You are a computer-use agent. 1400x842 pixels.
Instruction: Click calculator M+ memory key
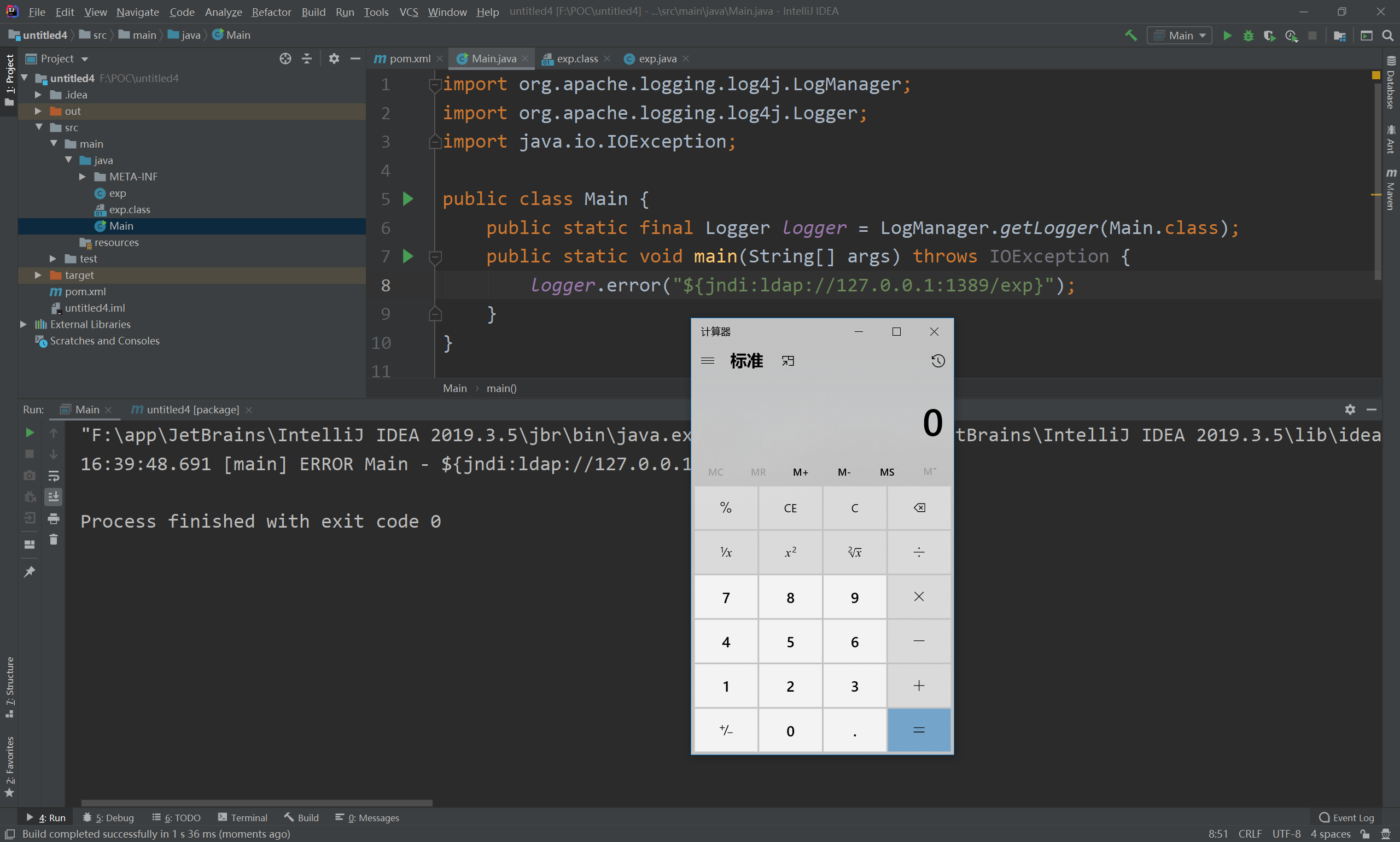point(801,472)
